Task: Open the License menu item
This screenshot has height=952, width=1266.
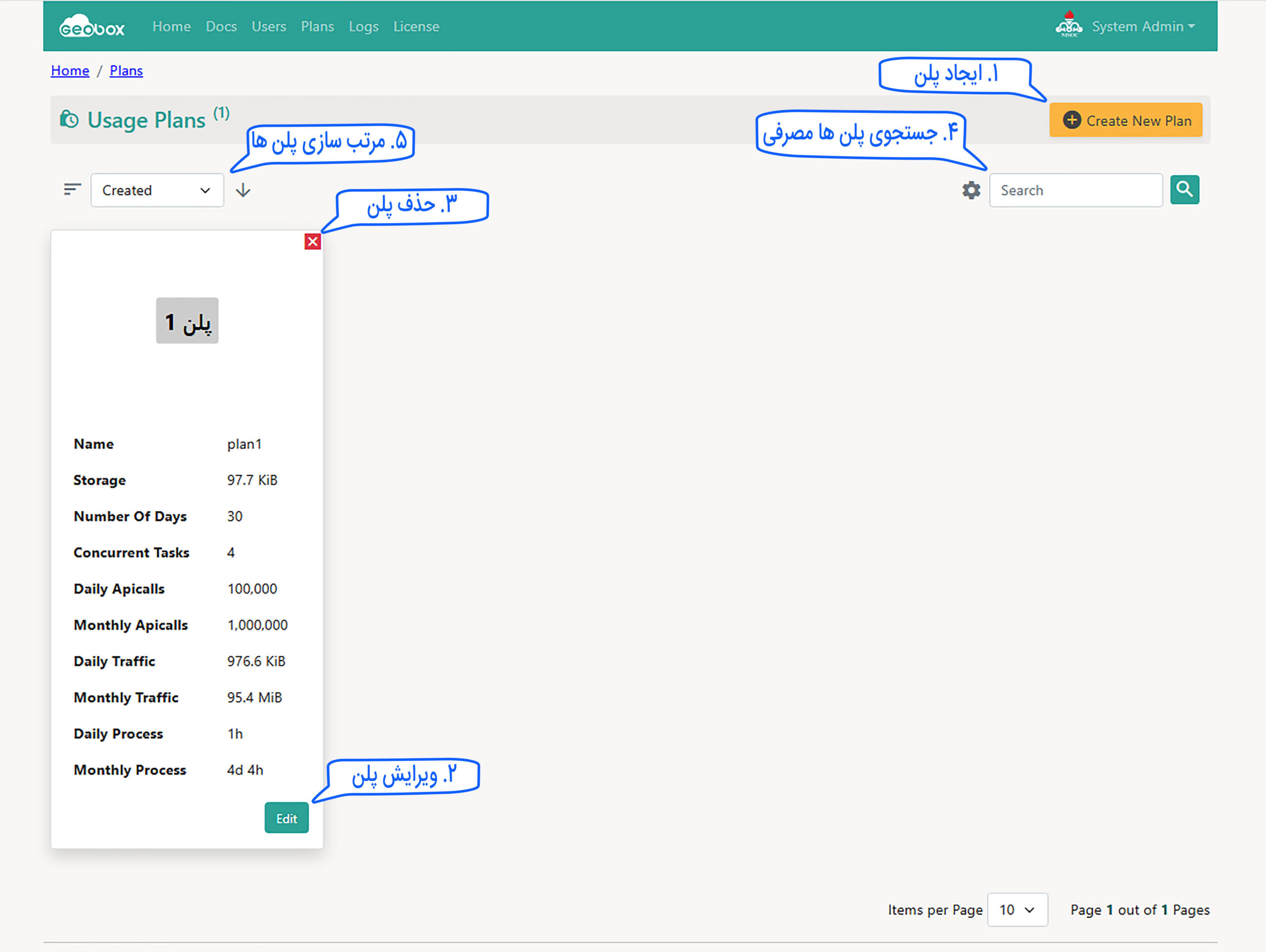Action: click(x=416, y=26)
